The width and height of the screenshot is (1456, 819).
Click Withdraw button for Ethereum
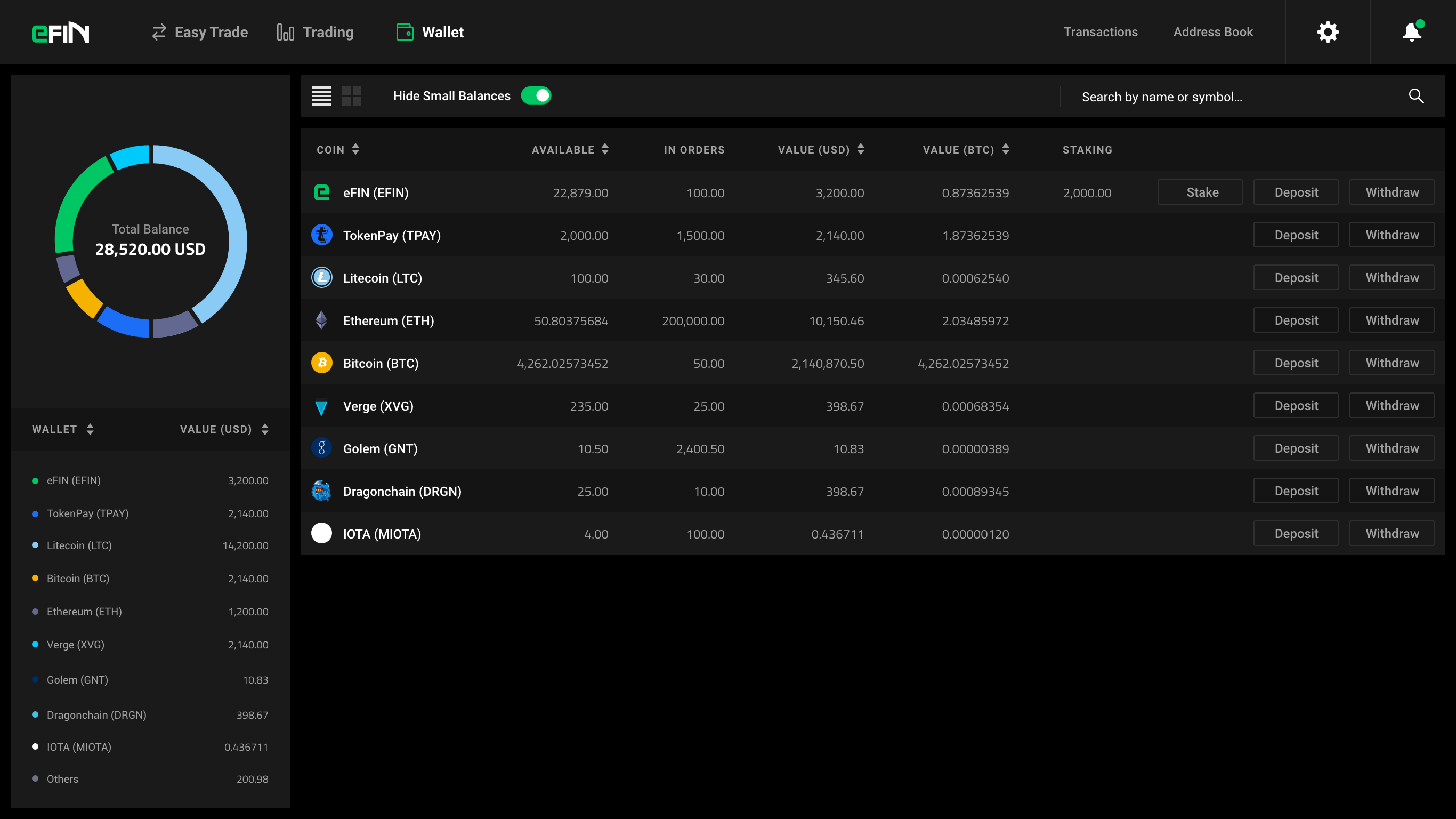(x=1392, y=320)
